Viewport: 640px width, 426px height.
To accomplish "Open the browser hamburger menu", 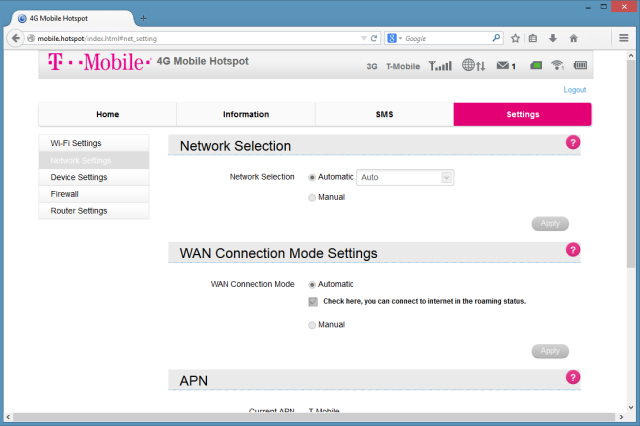I will coord(623,38).
